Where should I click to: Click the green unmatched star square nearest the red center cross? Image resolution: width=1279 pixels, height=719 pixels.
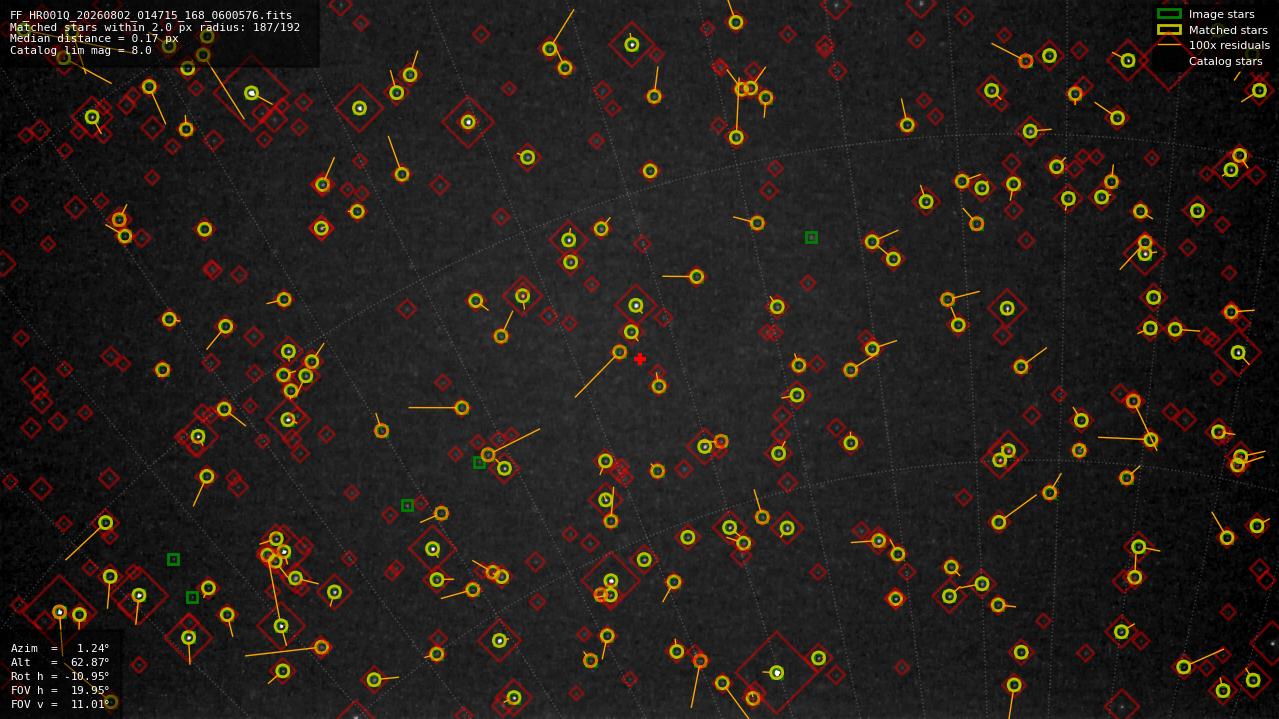click(x=479, y=462)
